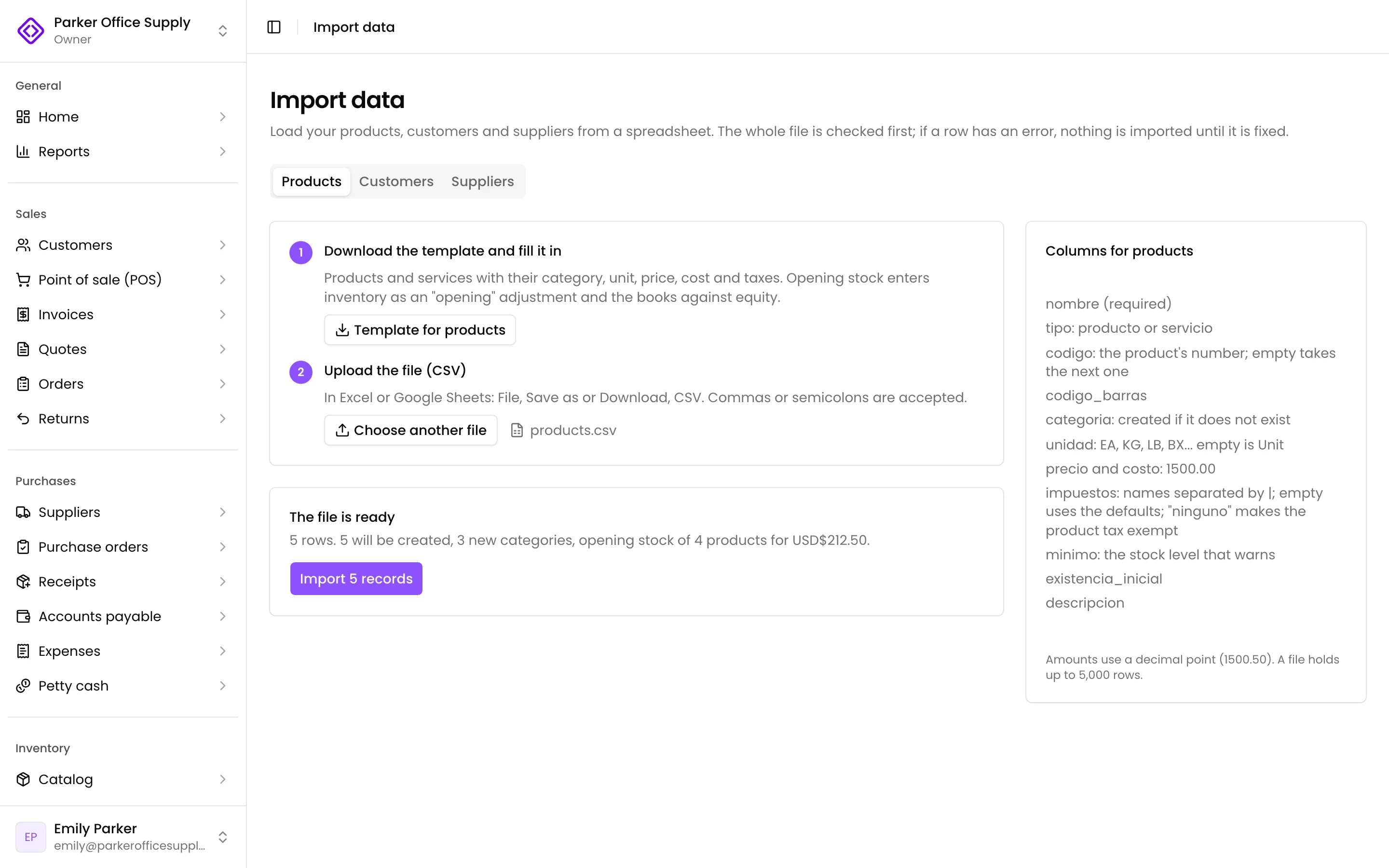Click the Parker Office Supply logo
The height and width of the screenshot is (868, 1389).
pos(31,30)
